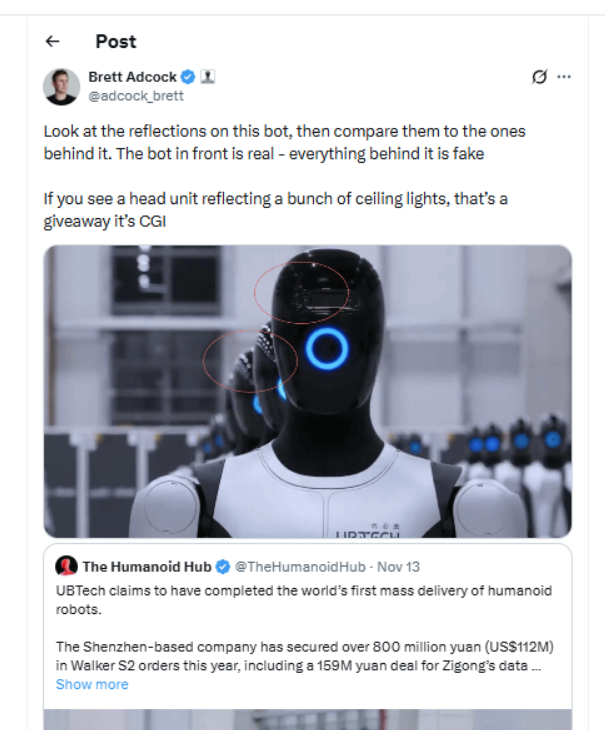Click the back arrow next to Post
This screenshot has width=605, height=730.
click(x=53, y=41)
